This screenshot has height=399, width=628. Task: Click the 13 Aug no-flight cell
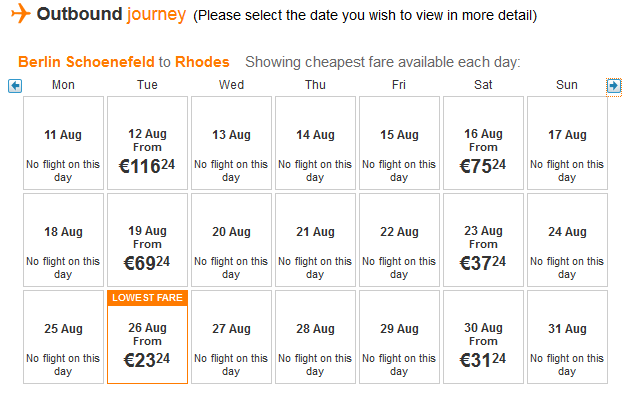[231, 143]
